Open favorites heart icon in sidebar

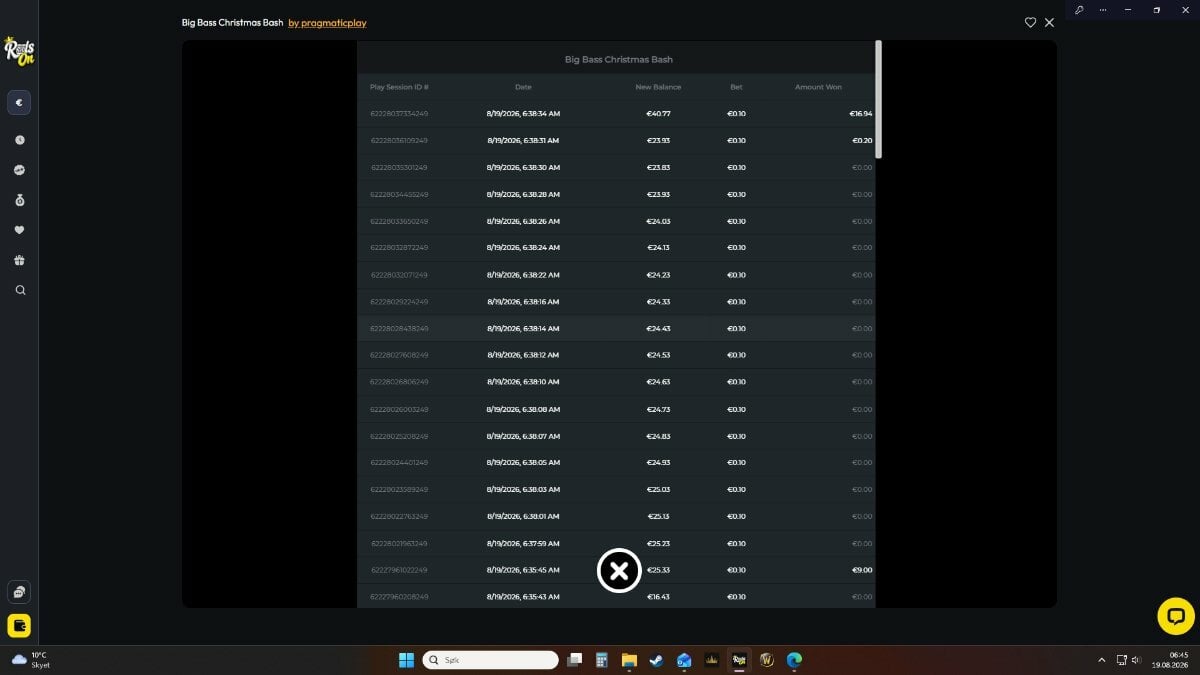click(x=19, y=230)
